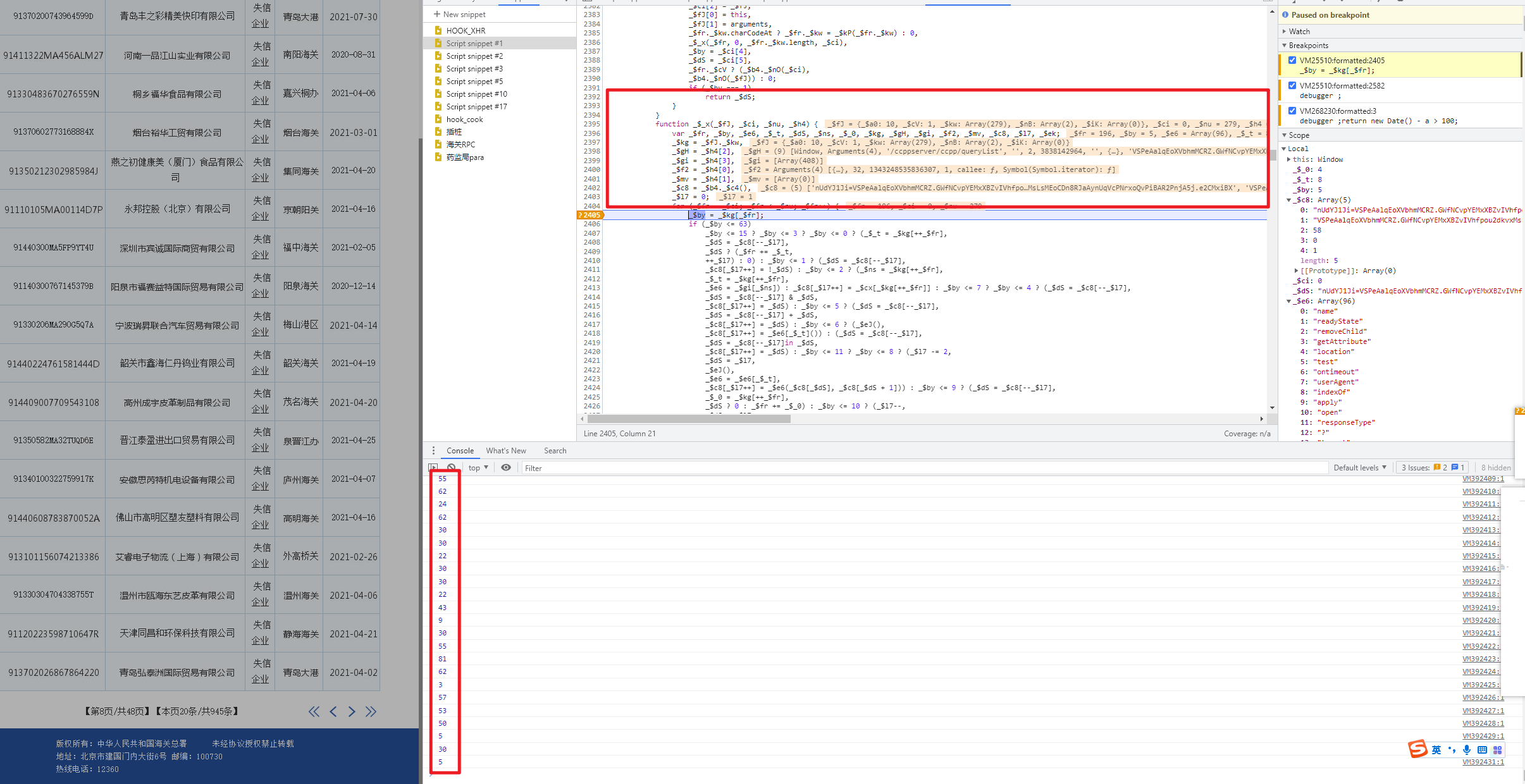Open Script snippet #17 file icon
This screenshot has width=1525, height=784.
pyautogui.click(x=438, y=106)
